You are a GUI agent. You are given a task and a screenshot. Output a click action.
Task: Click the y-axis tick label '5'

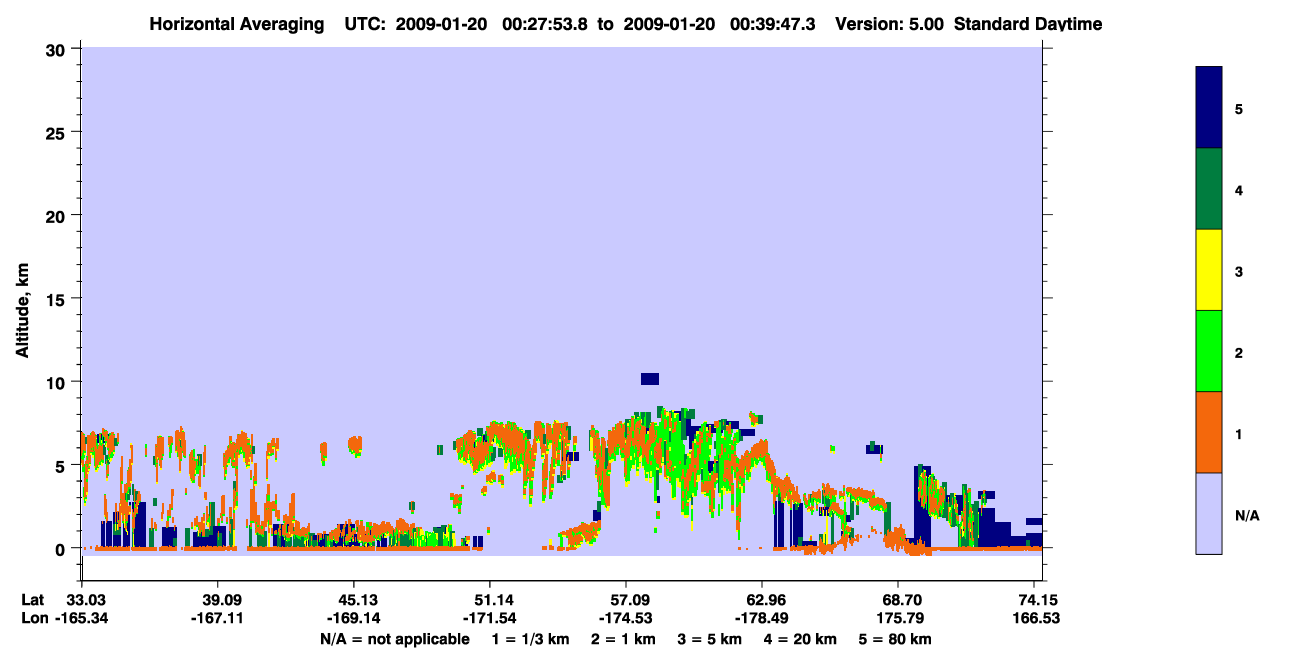coord(62,465)
